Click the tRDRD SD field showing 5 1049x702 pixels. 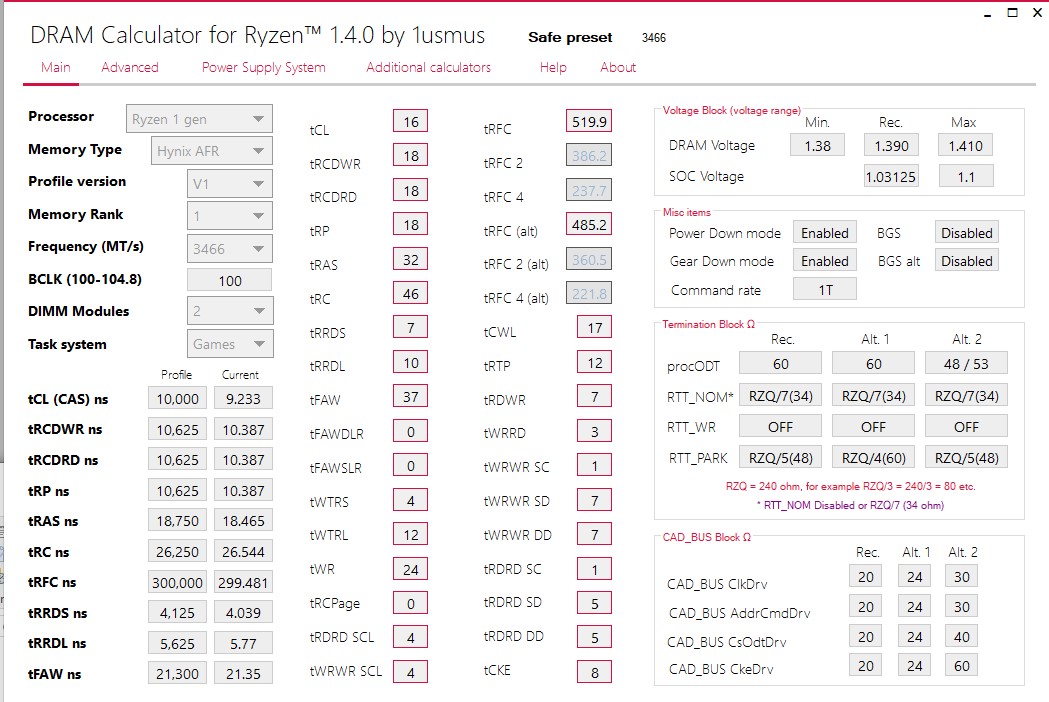(x=594, y=604)
